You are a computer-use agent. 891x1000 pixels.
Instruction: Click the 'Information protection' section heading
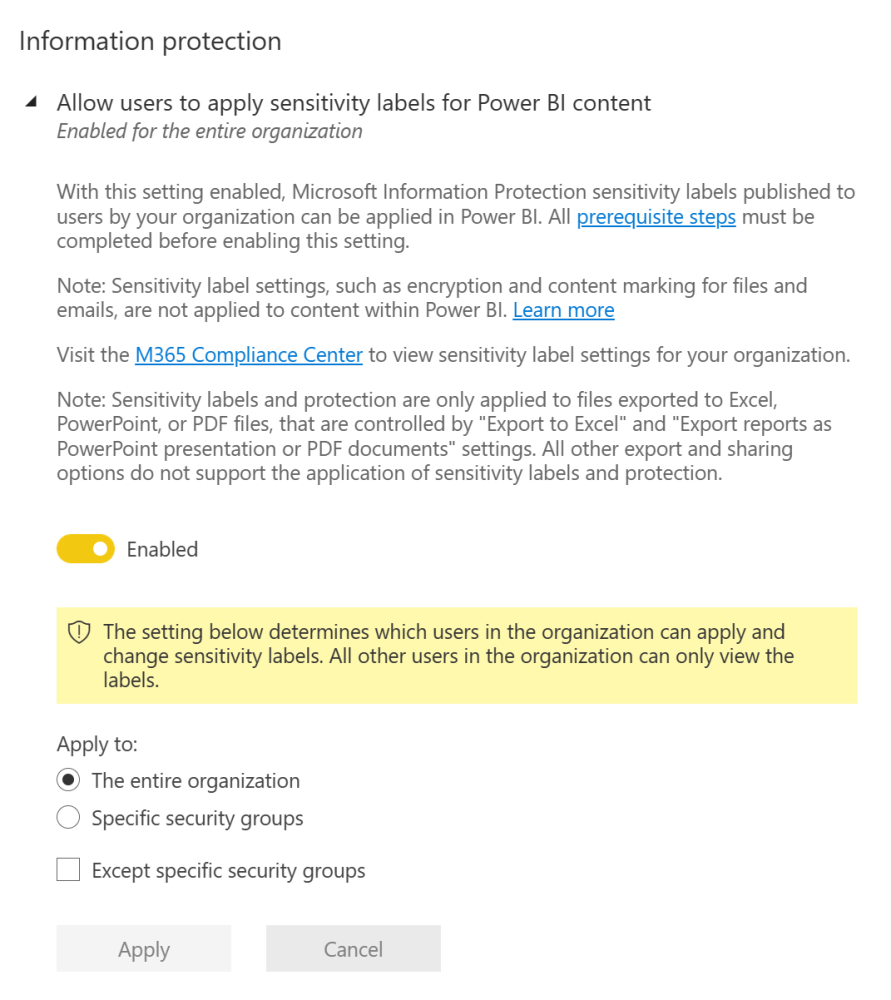tap(150, 41)
